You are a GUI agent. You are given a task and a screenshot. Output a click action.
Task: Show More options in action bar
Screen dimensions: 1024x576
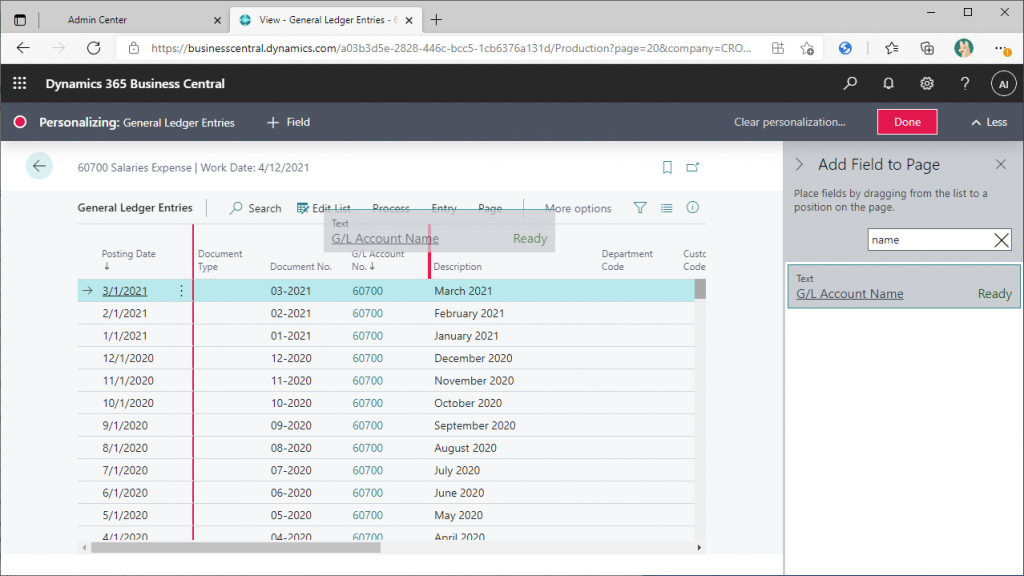(x=578, y=208)
